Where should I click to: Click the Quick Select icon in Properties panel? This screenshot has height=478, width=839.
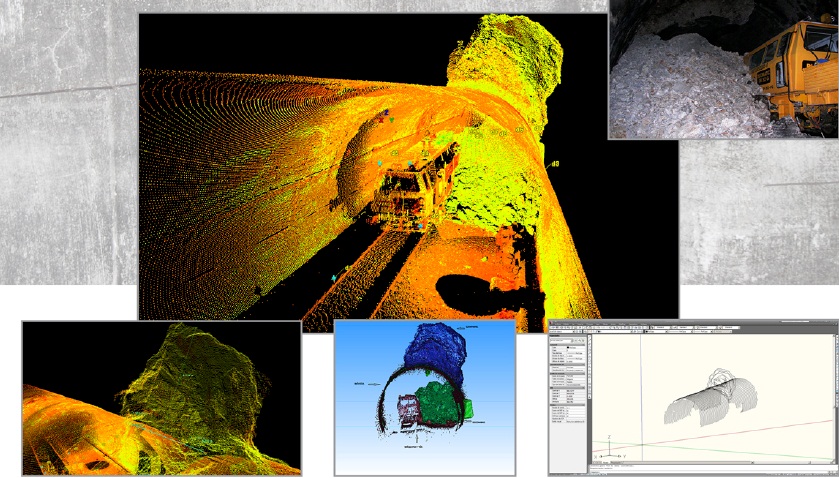coord(584,341)
